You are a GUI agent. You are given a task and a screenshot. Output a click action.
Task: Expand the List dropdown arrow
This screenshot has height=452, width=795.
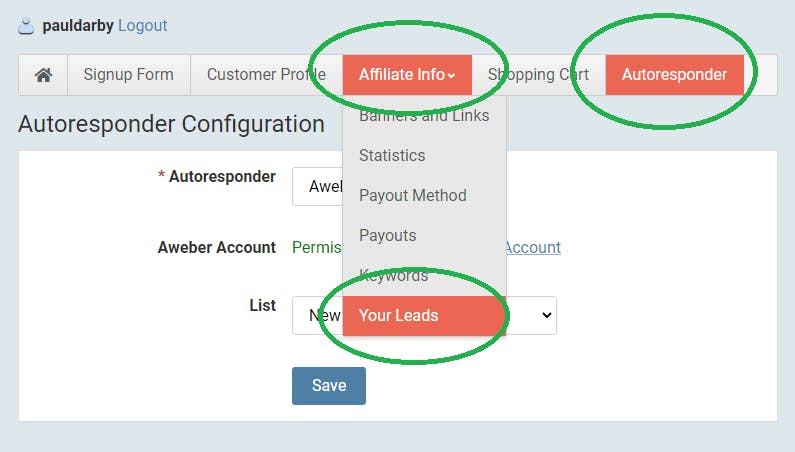(x=547, y=316)
